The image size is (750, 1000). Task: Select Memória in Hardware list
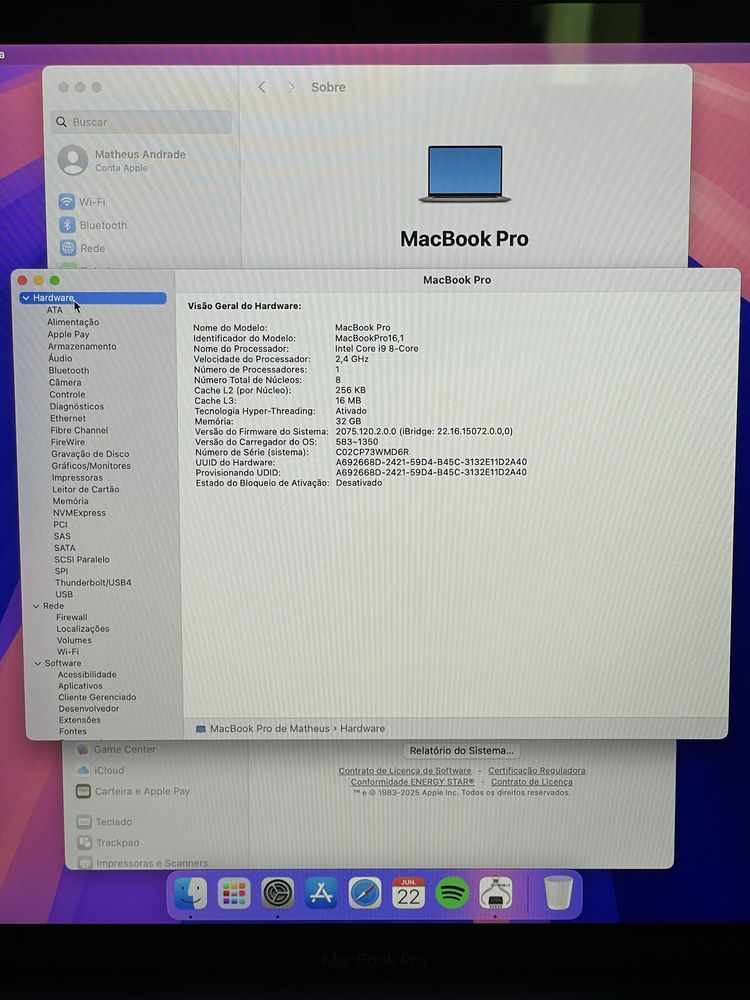pyautogui.click(x=70, y=501)
